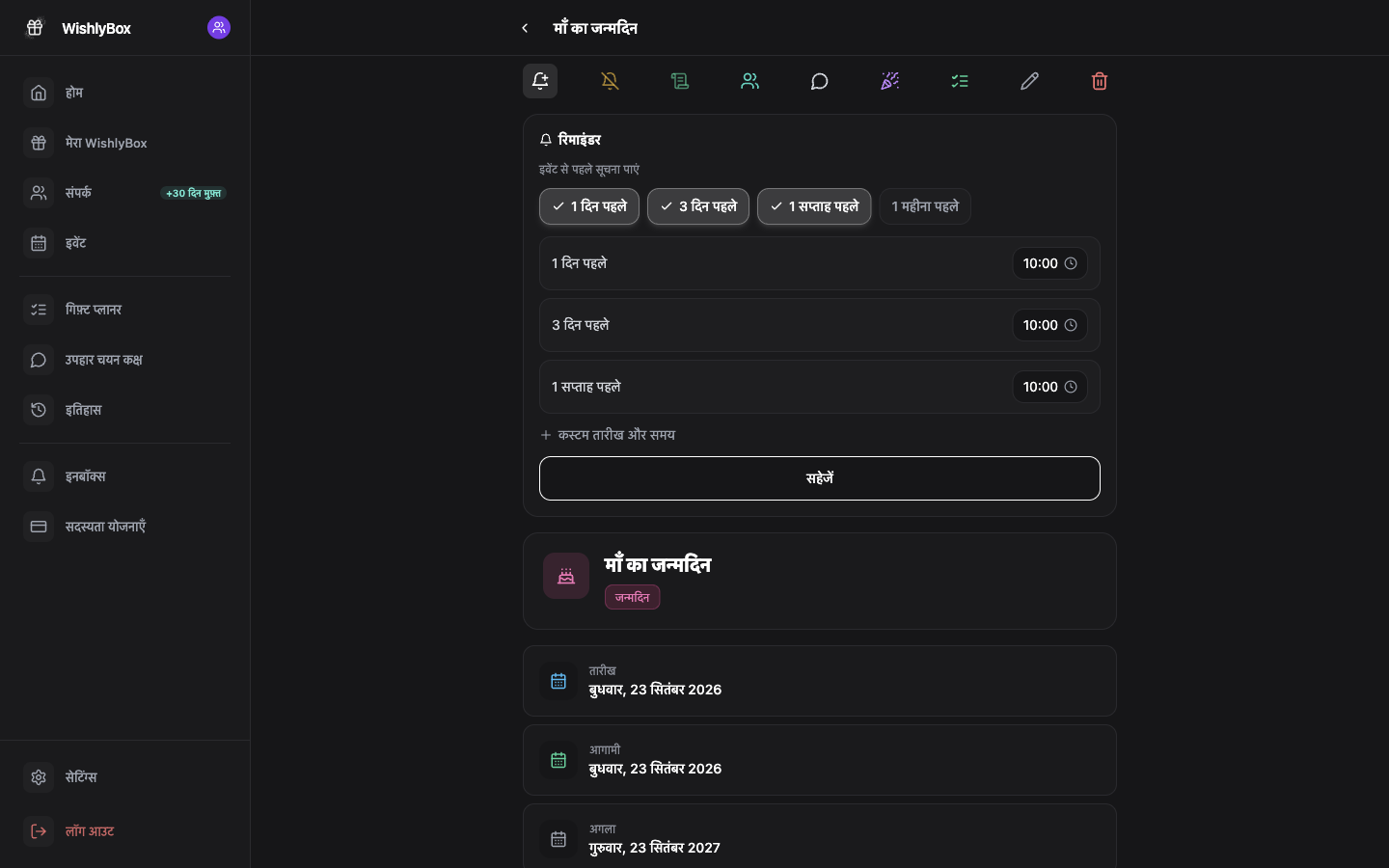Open time picker for 1 दिन पहले row
This screenshot has height=868, width=1389.
1049,263
